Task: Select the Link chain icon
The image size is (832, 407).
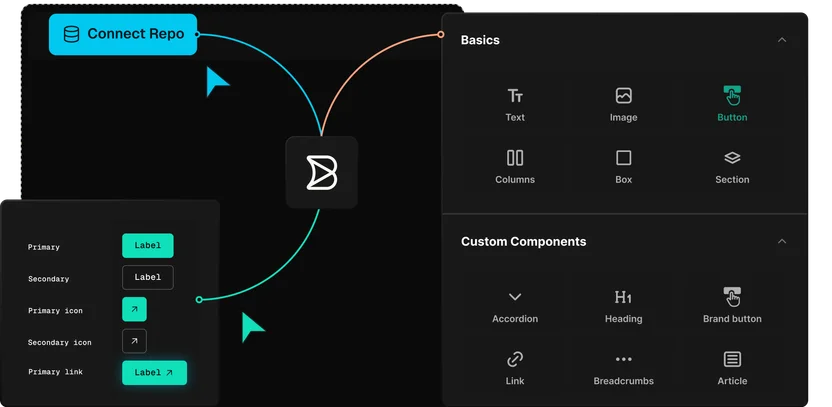Action: click(515, 359)
